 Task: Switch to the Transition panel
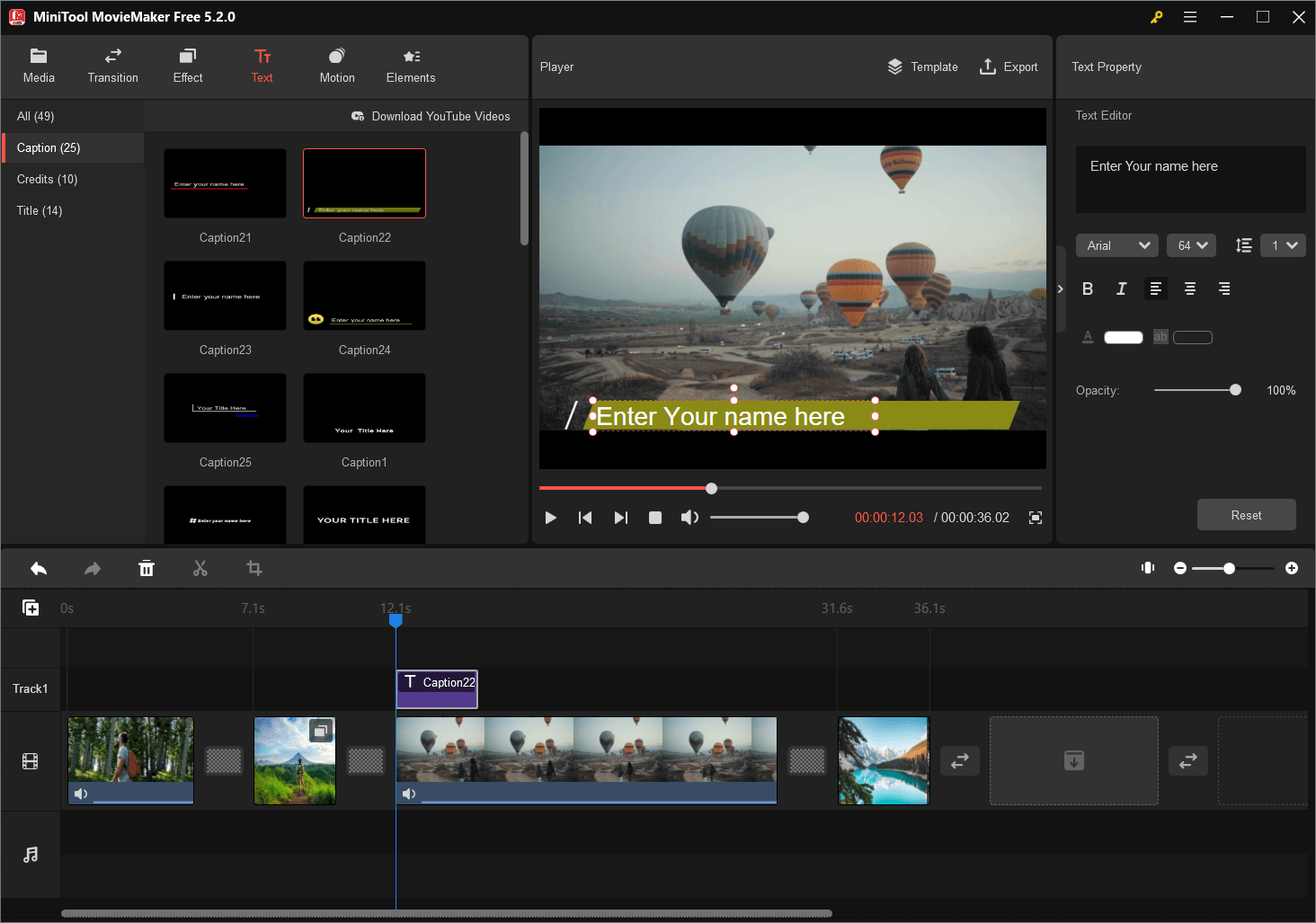(x=112, y=66)
